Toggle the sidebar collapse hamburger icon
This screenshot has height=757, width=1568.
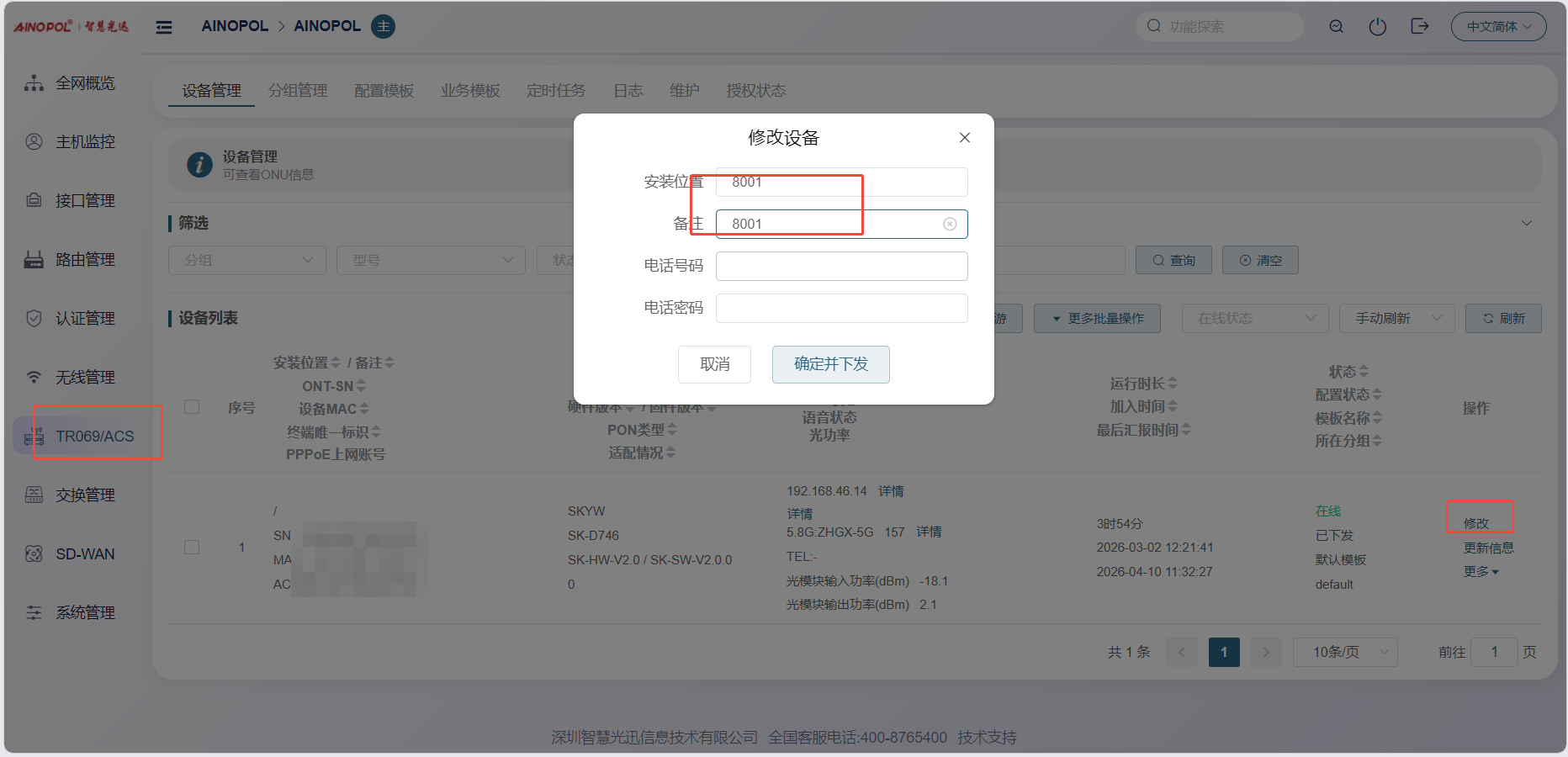(164, 27)
